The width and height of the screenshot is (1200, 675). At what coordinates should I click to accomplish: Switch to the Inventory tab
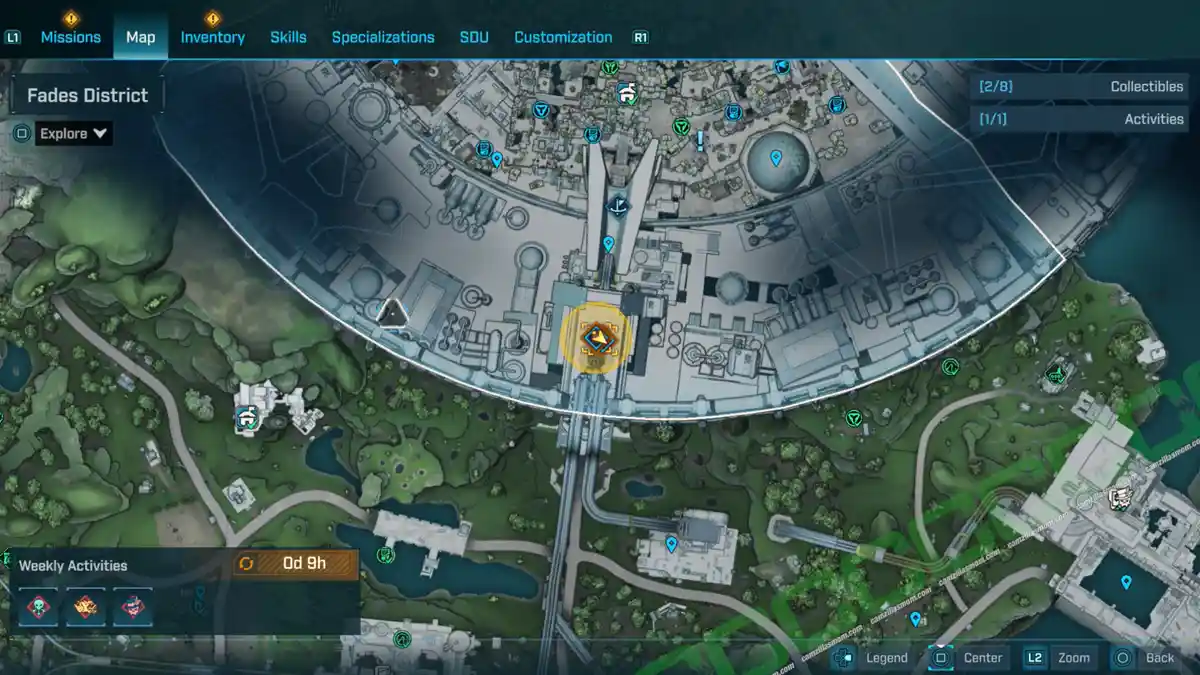[x=212, y=36]
